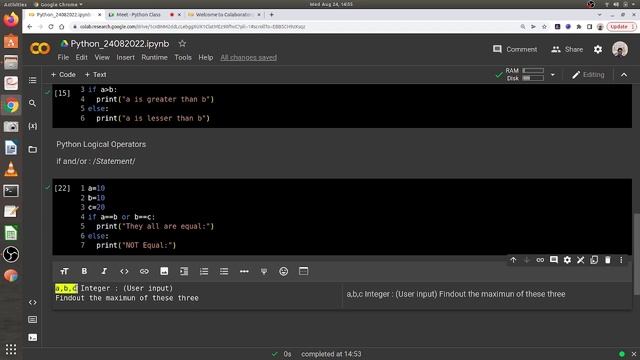
Task: Move the cell up with the arrow icon
Action: pyautogui.click(x=513, y=260)
